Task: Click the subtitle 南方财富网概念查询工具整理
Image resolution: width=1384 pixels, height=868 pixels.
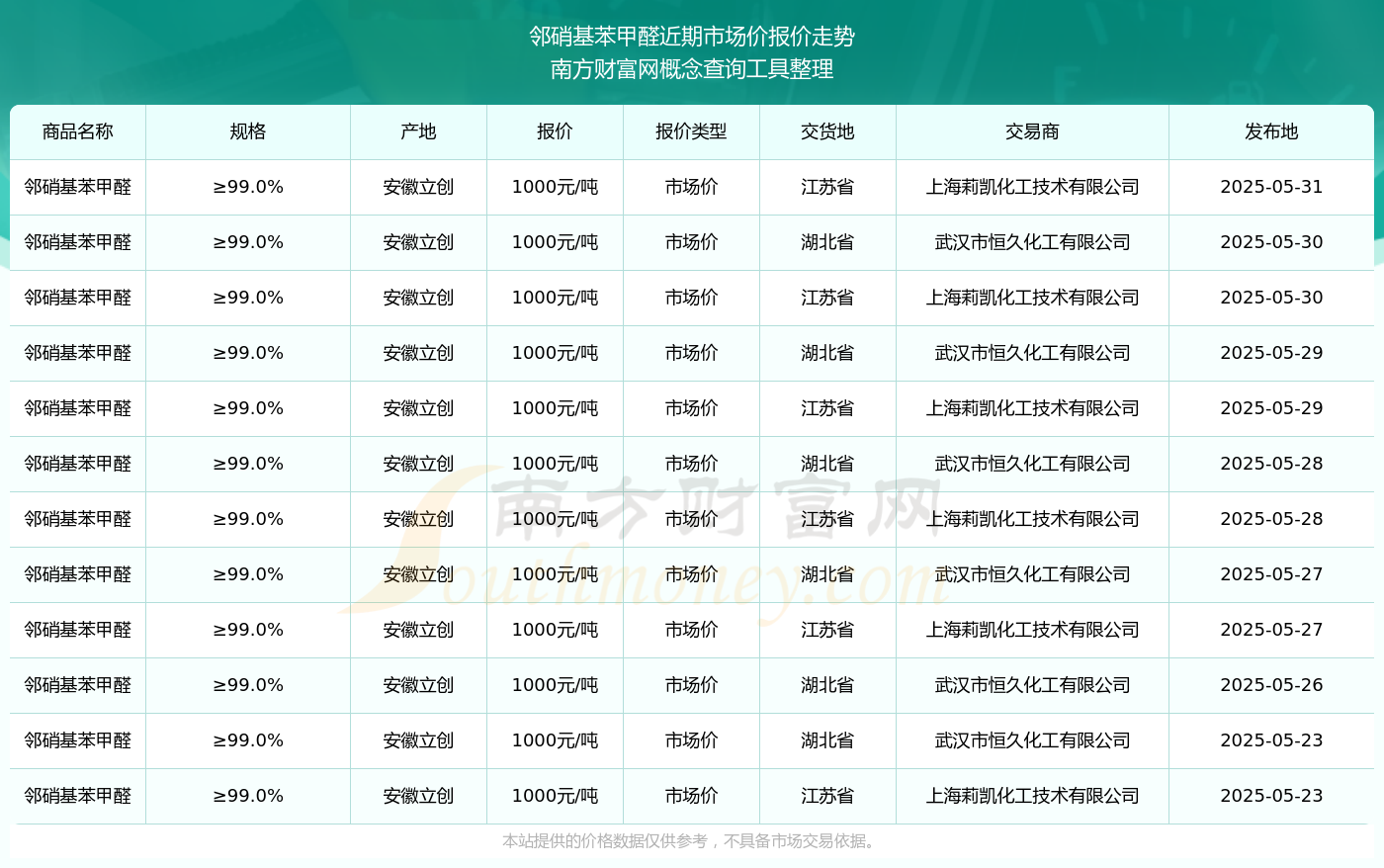Action: 692,69
